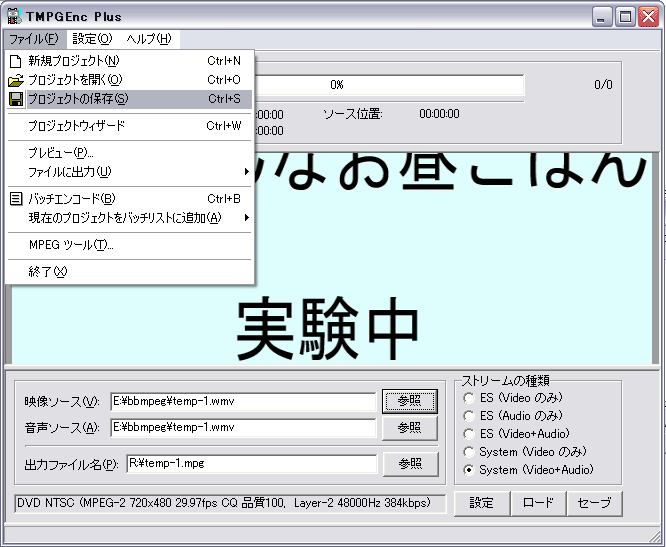Minimize the TMPGEnc Plus window
The width and height of the screenshot is (666, 547).
[x=601, y=17]
